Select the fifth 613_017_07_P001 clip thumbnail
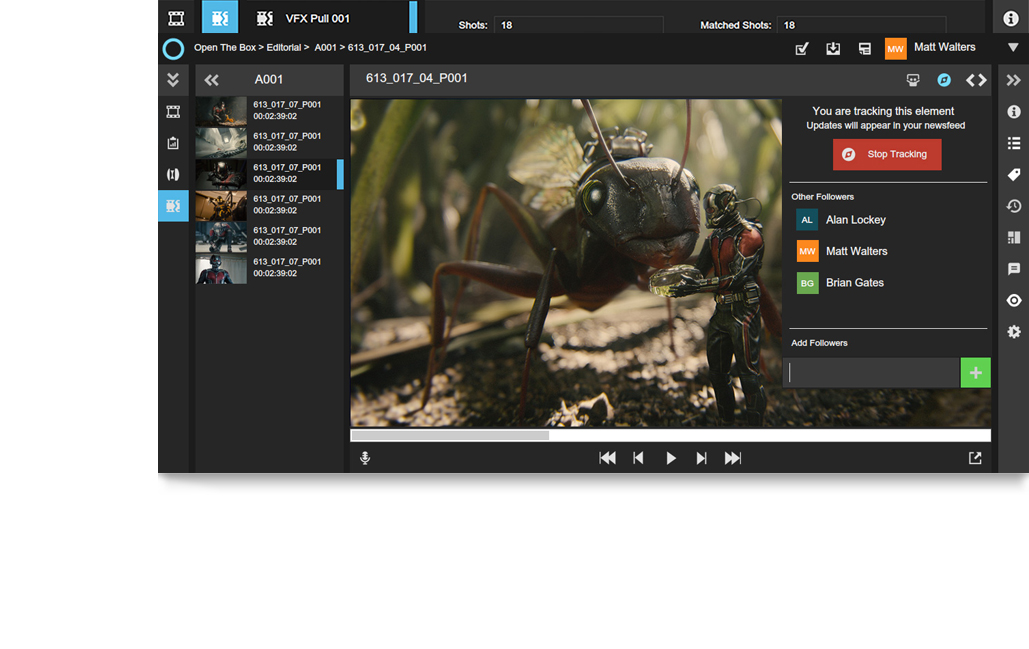 coord(221,237)
